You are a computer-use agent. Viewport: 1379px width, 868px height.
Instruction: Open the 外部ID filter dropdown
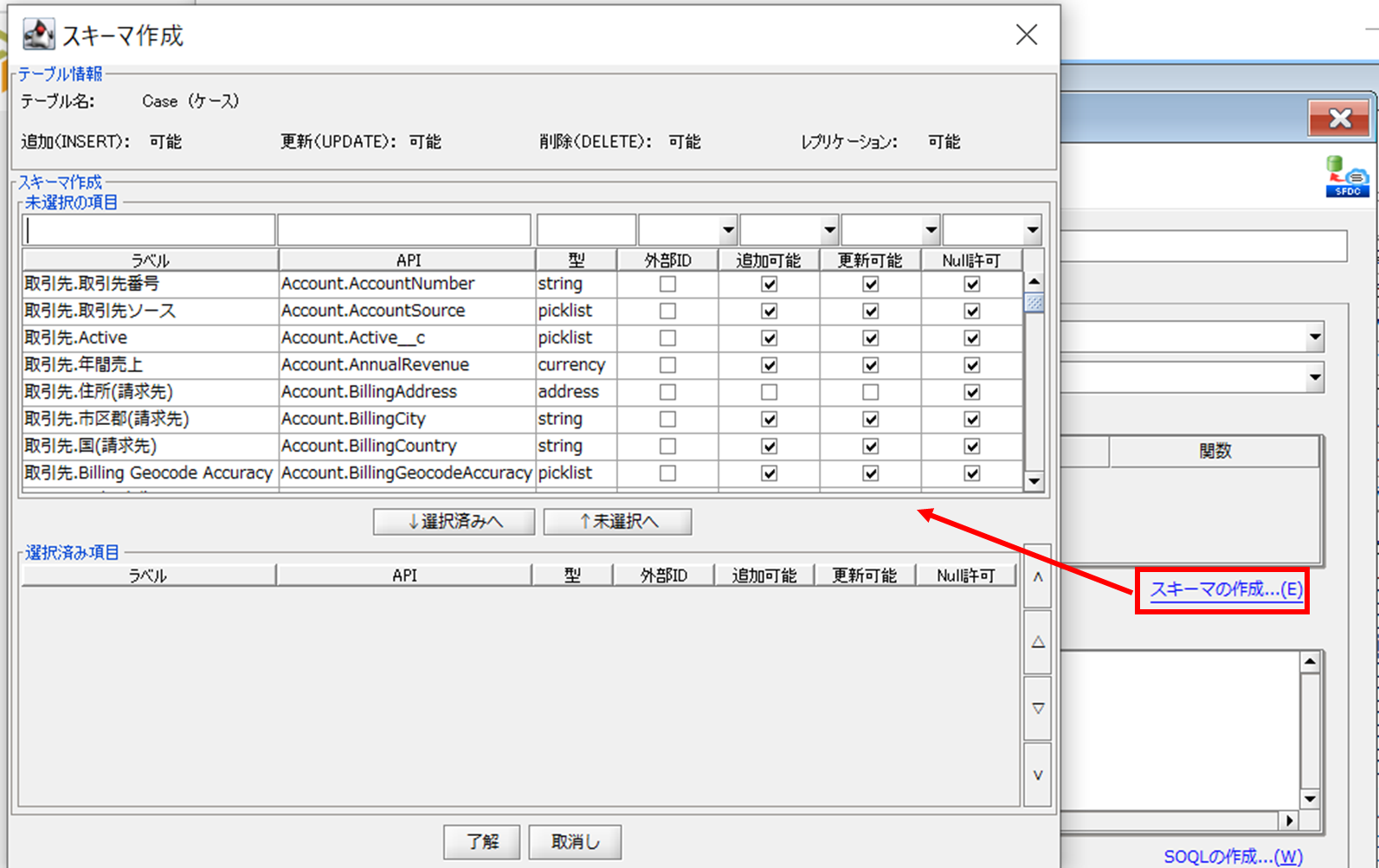click(x=727, y=230)
